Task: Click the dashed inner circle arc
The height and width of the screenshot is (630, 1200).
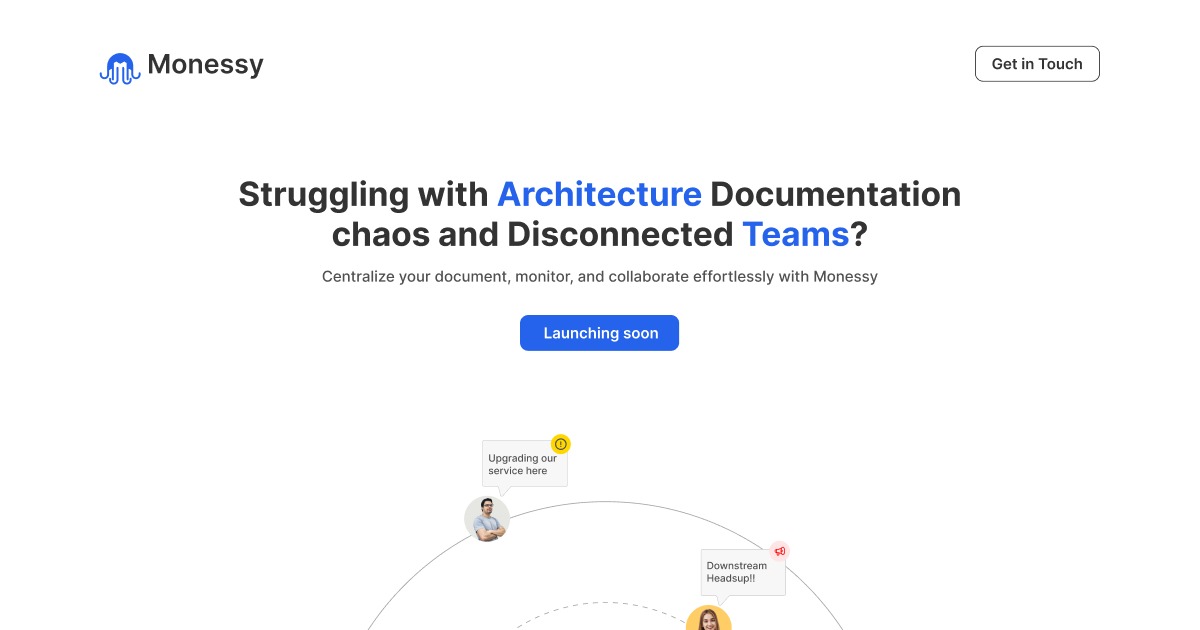Action: tap(600, 603)
